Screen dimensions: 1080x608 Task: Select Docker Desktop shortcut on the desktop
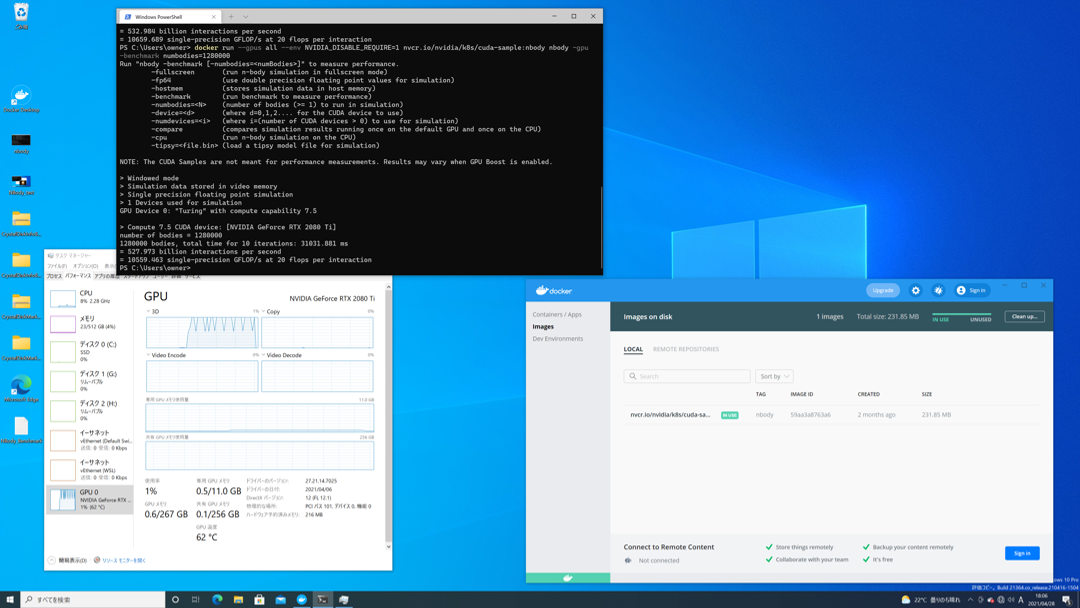[21, 99]
